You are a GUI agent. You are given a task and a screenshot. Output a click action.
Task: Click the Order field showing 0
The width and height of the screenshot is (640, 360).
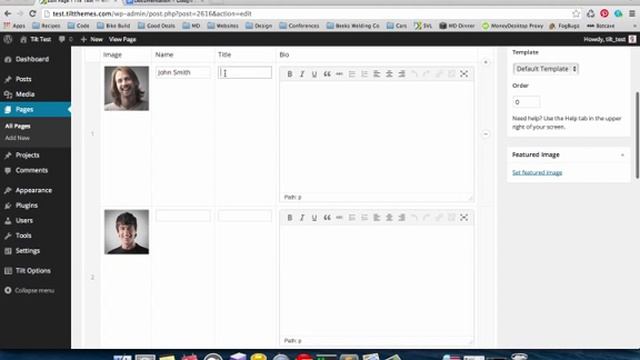[x=526, y=102]
